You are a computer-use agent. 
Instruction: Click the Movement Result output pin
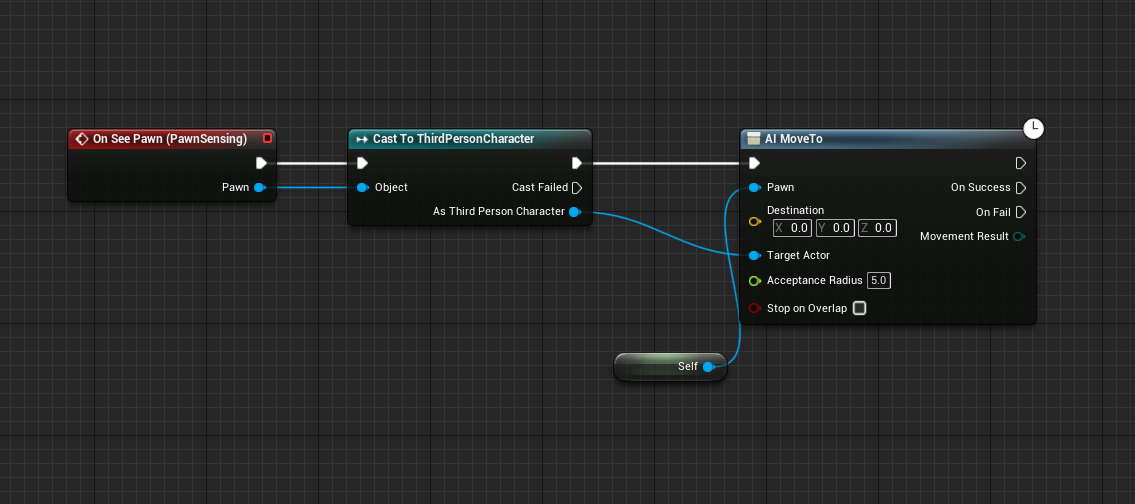tap(1019, 237)
